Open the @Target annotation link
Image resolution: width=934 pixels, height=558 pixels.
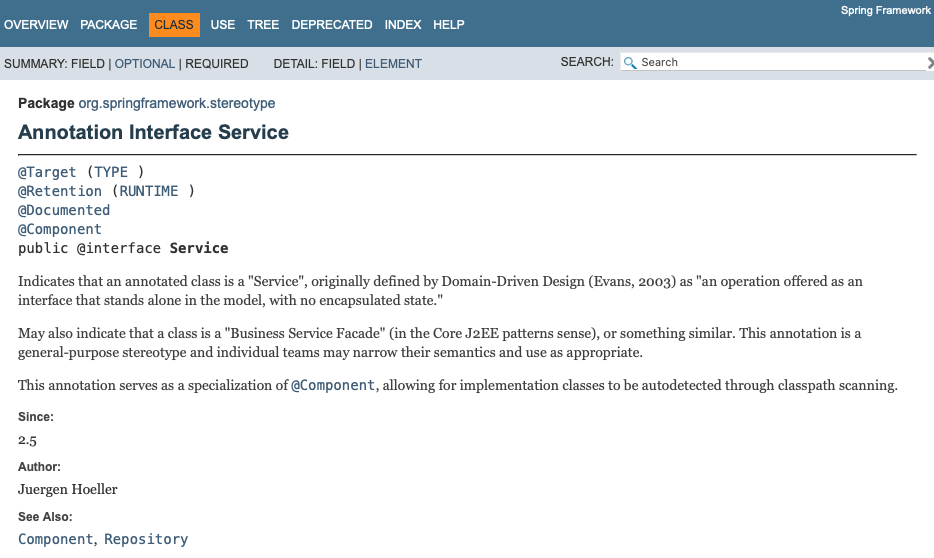[47, 172]
